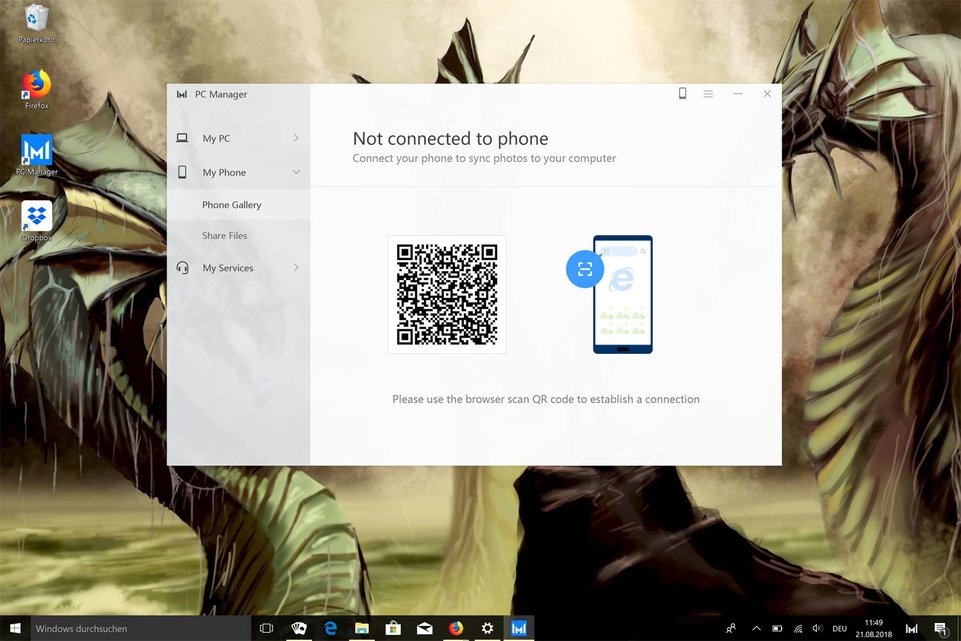Launch the Settings gear from the taskbar
This screenshot has height=641, width=961.
coord(487,628)
